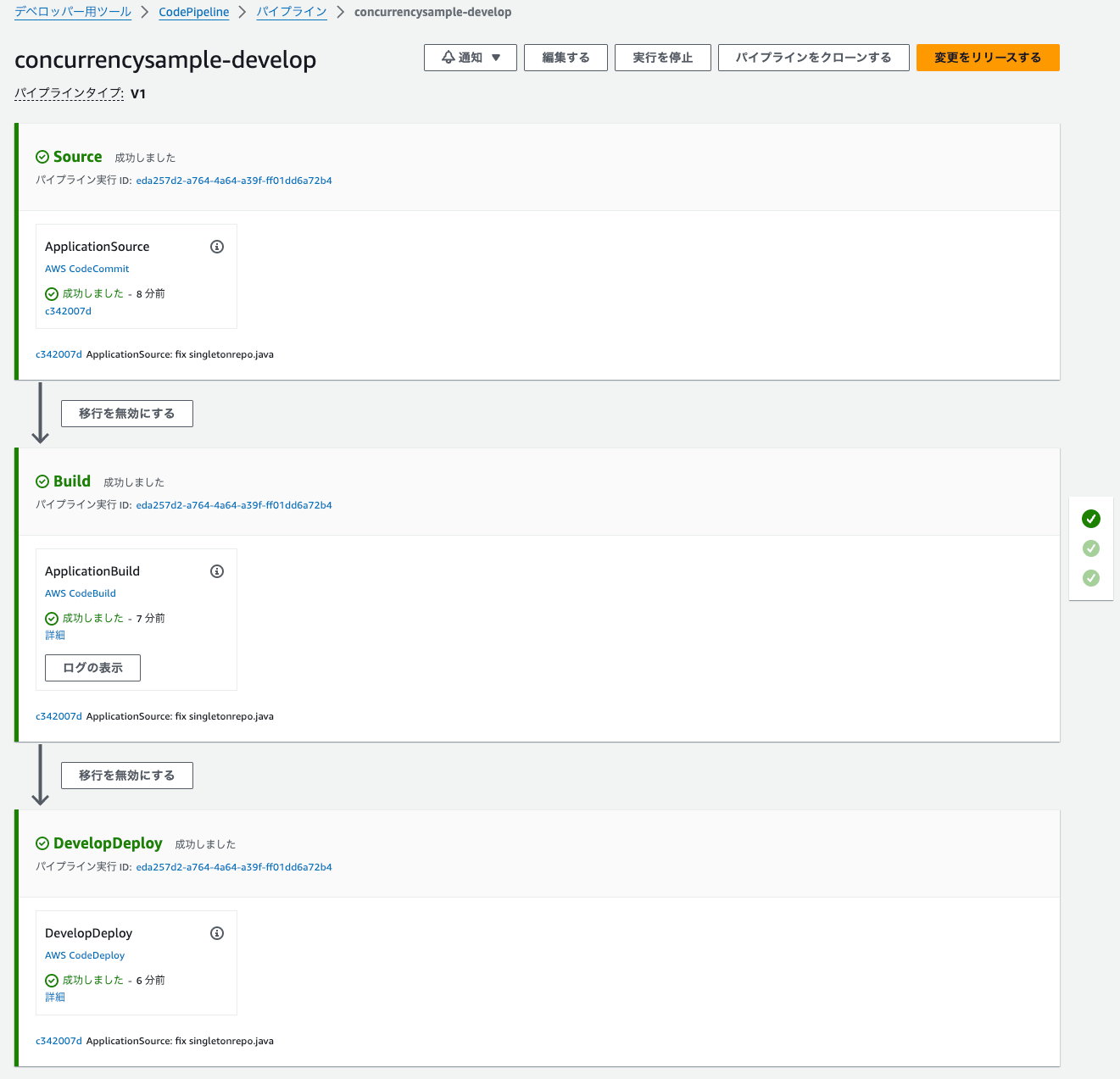
Task: Click パイプラインをクローンする button
Action: pos(814,58)
